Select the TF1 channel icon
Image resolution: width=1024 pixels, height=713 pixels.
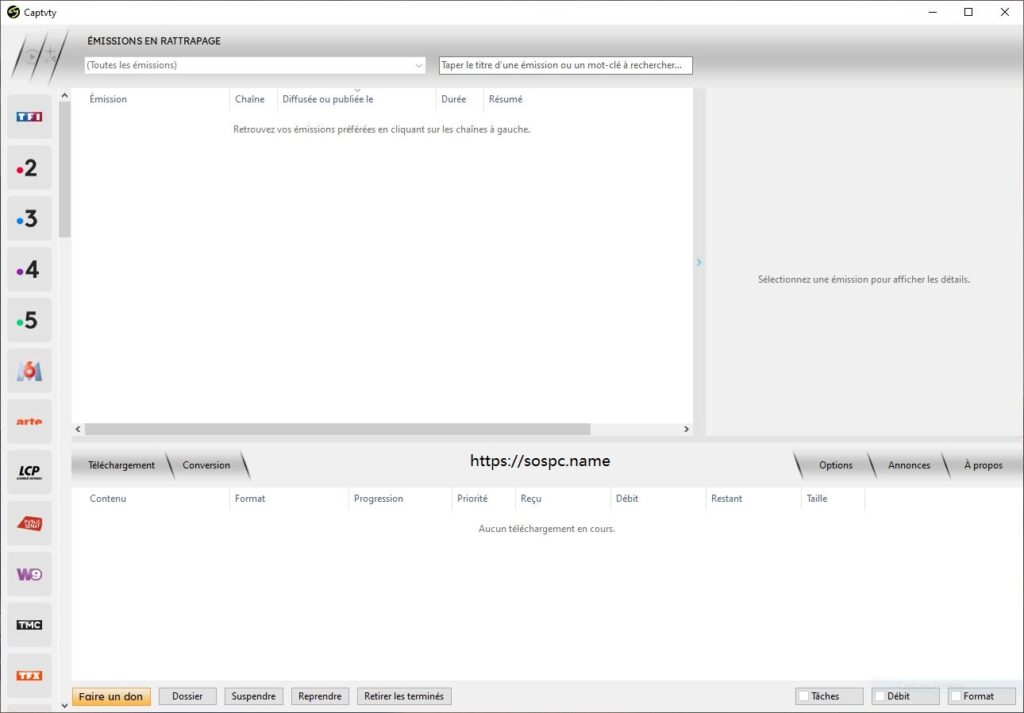29,117
